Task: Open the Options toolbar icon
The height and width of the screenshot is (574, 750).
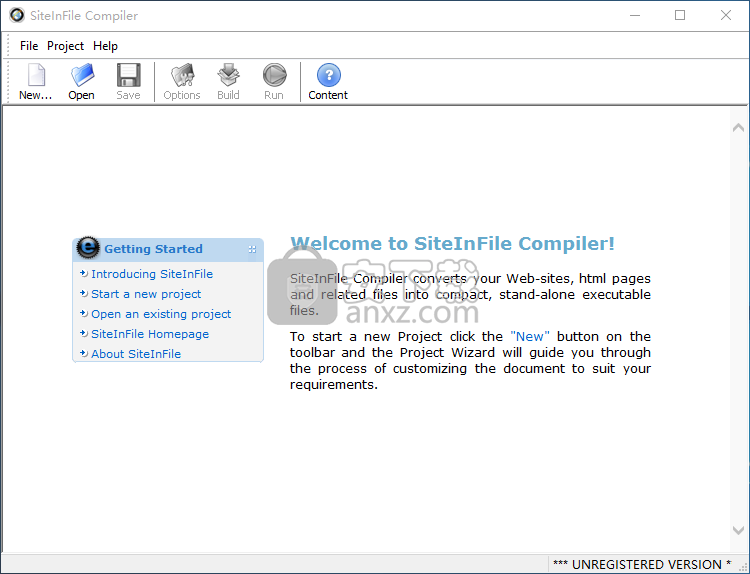Action: [x=182, y=75]
